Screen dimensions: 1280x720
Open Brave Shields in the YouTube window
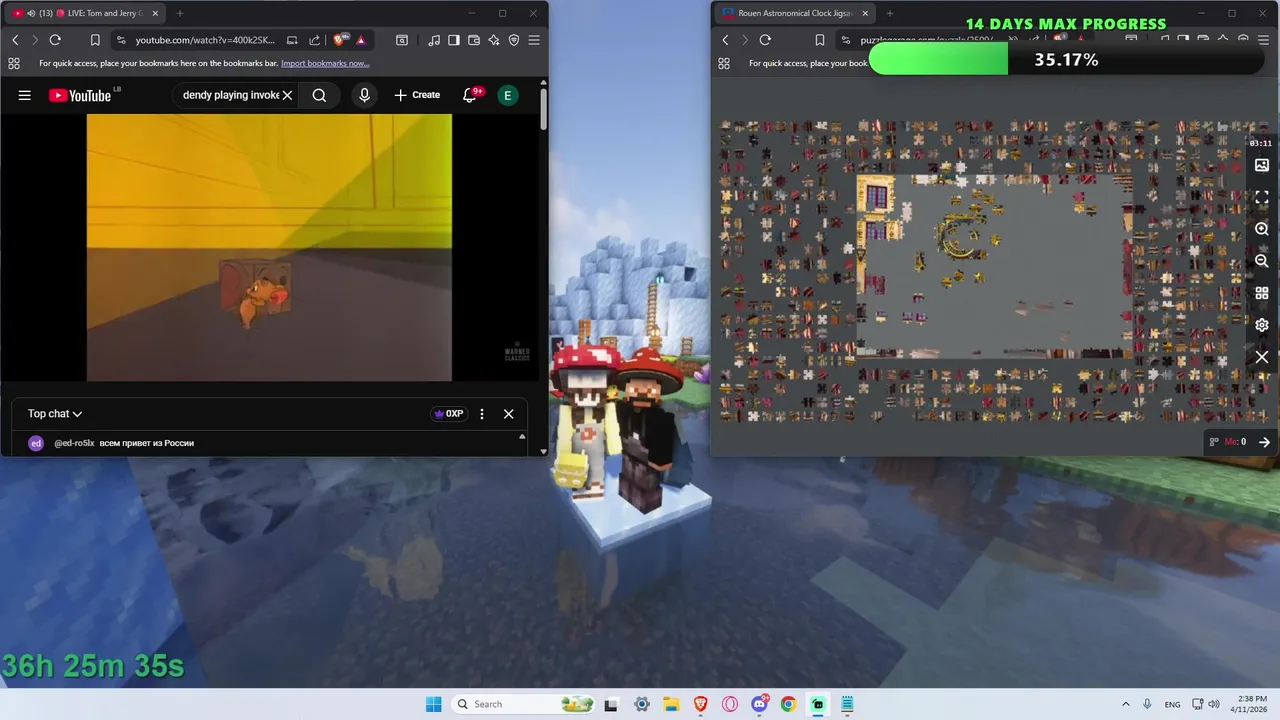[339, 40]
